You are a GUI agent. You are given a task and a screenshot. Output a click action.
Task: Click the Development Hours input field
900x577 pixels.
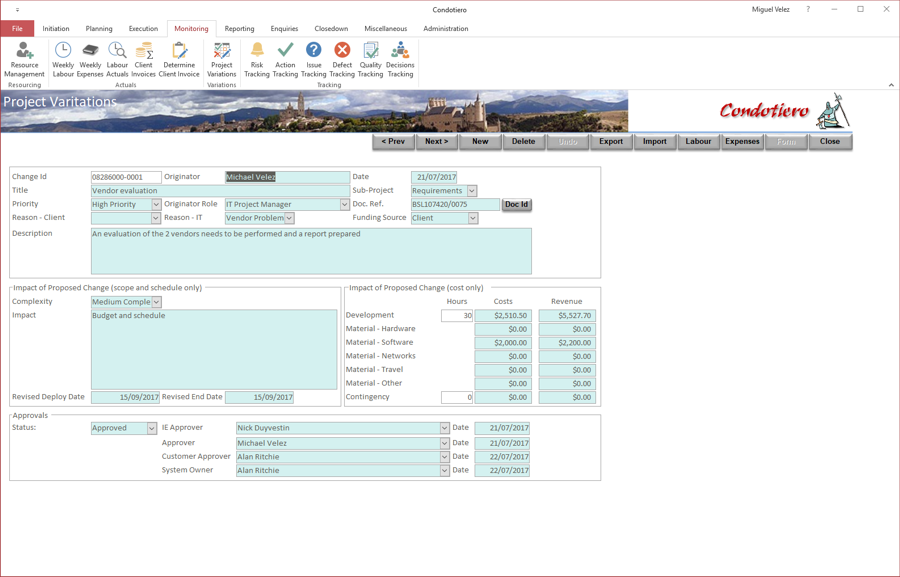457,316
